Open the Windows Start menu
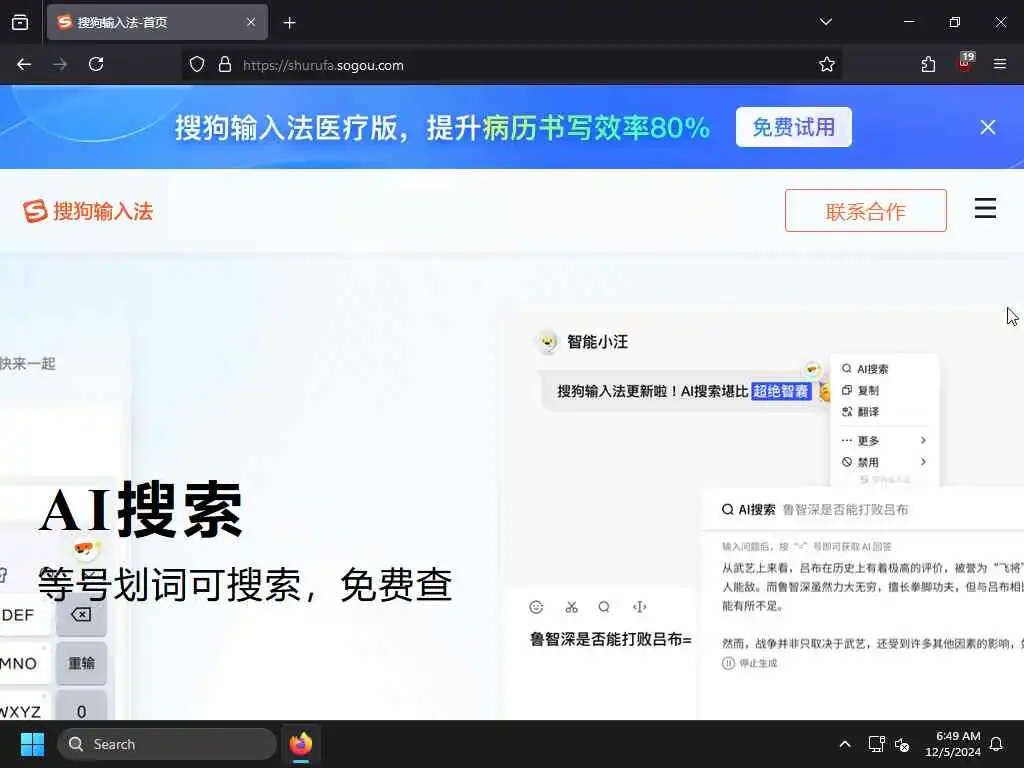Image resolution: width=1024 pixels, height=768 pixels. coord(32,744)
